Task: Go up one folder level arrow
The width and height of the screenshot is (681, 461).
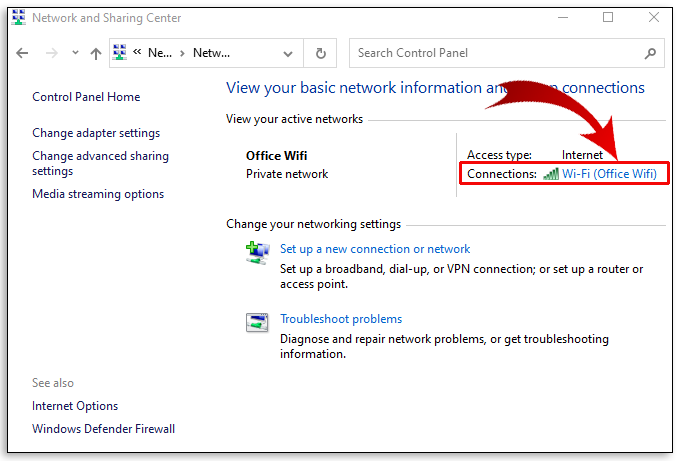Action: pos(95,54)
